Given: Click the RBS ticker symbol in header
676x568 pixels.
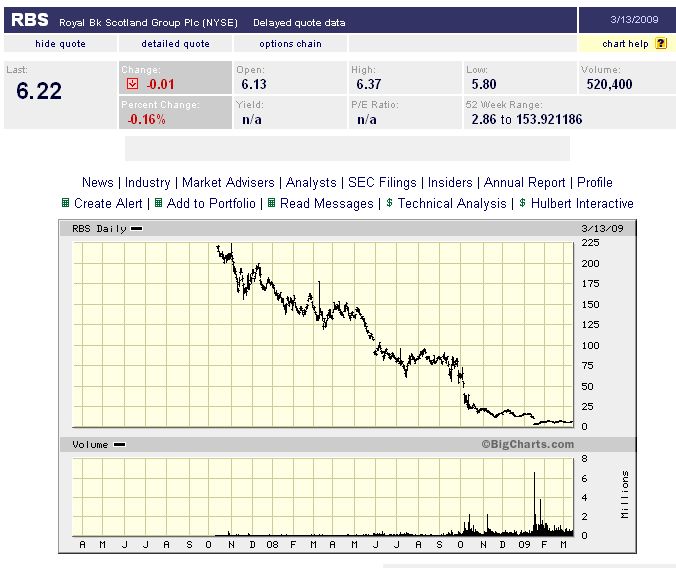Looking at the screenshot, I should pyautogui.click(x=30, y=20).
